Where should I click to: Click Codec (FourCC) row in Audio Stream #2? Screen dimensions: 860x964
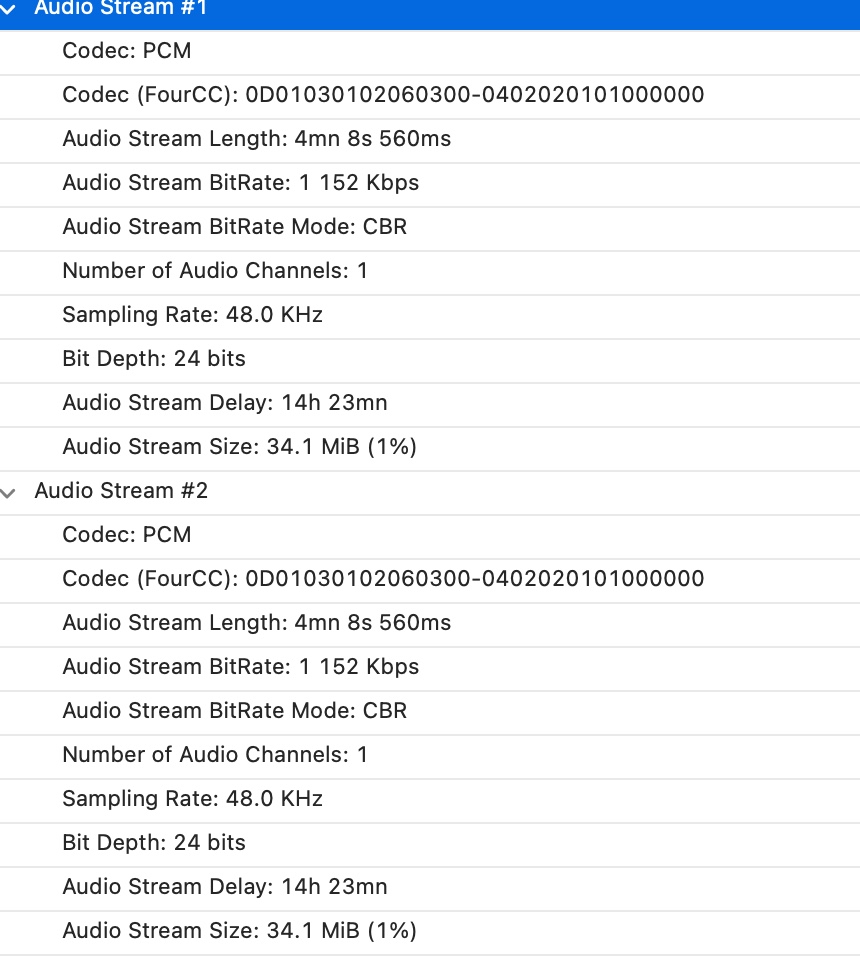click(383, 579)
